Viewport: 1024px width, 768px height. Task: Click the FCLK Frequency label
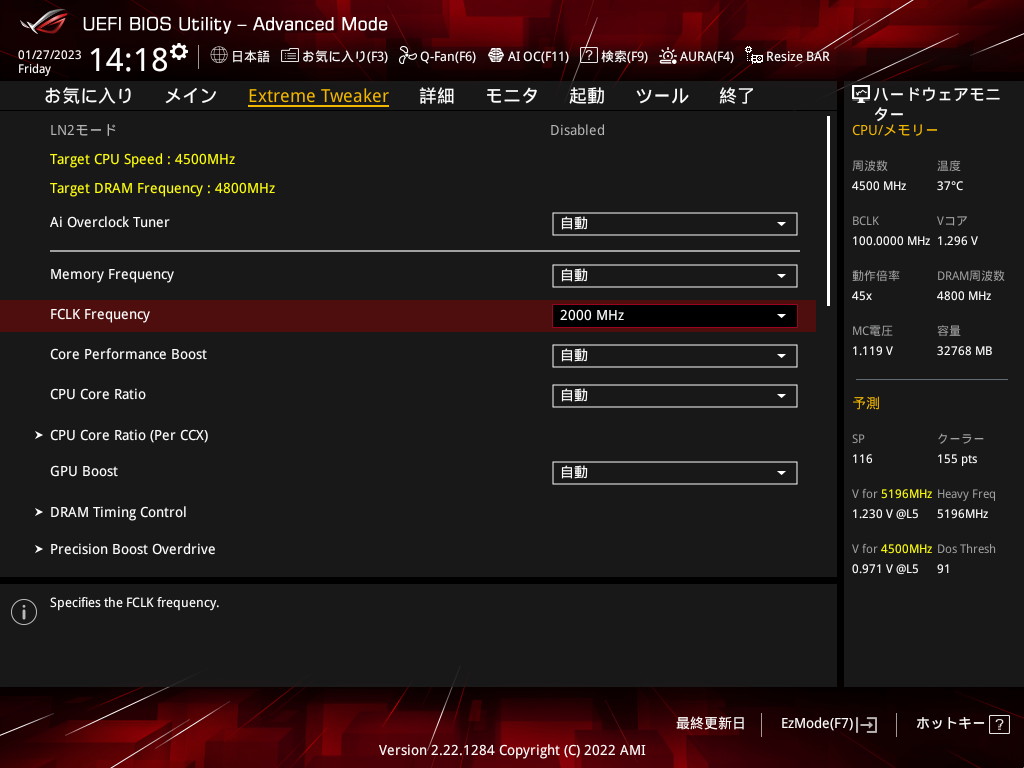pos(100,314)
